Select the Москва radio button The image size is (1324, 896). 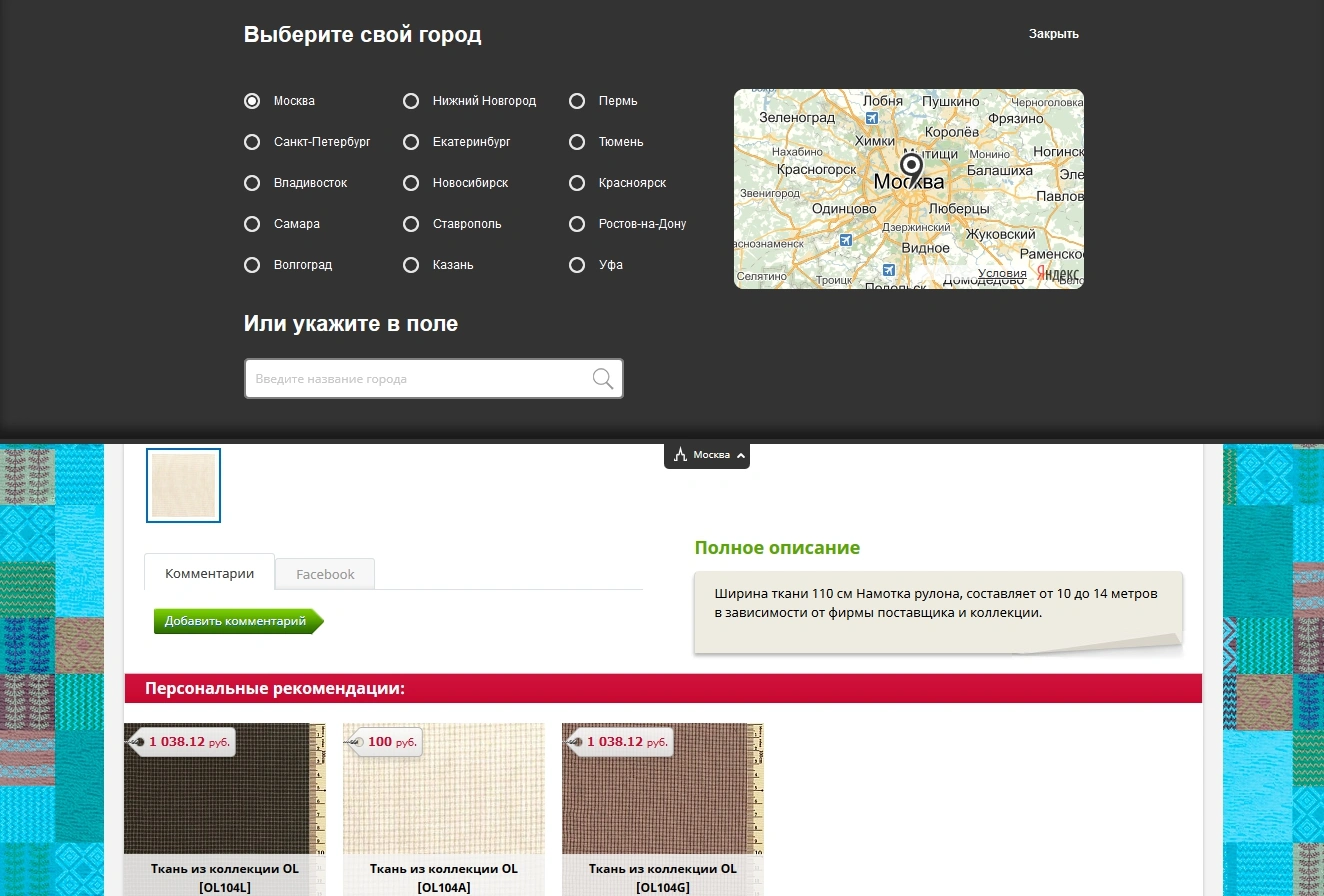252,101
